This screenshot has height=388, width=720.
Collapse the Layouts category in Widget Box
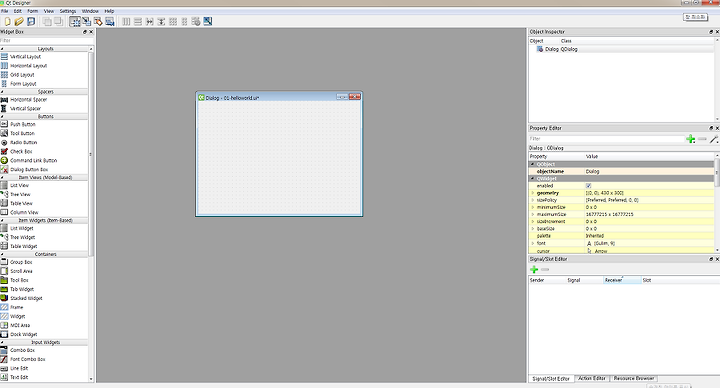(x=2, y=49)
